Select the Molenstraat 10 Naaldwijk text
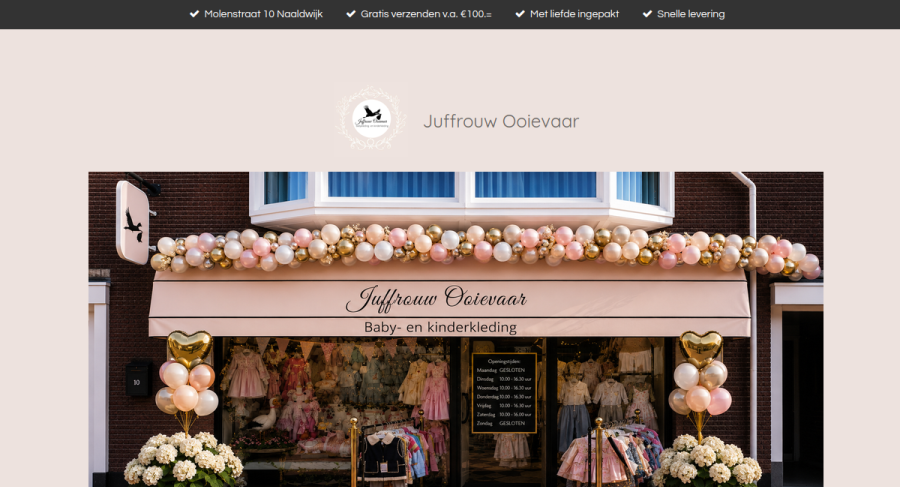900x487 pixels. tap(263, 14)
